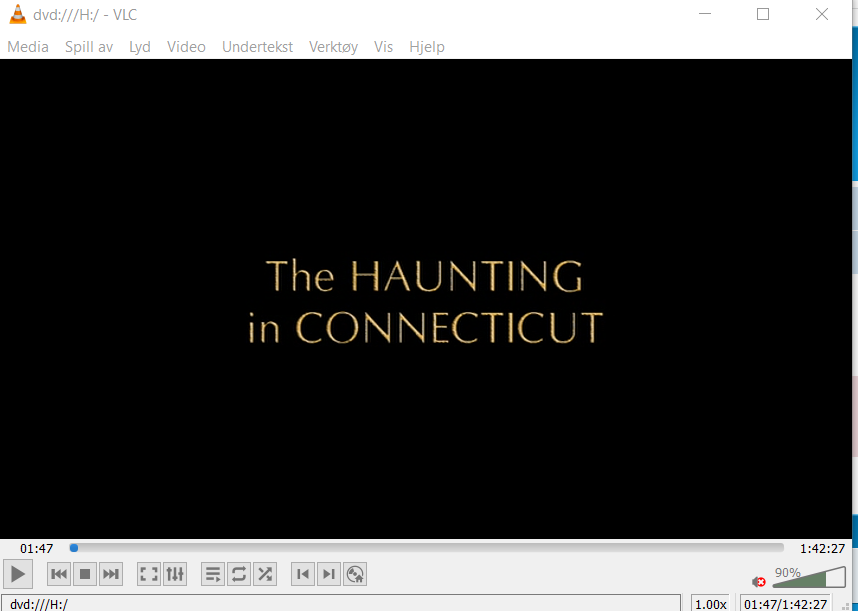Click the dvd:///H:/ status bar text
This screenshot has height=611, width=858.
pos(39,604)
